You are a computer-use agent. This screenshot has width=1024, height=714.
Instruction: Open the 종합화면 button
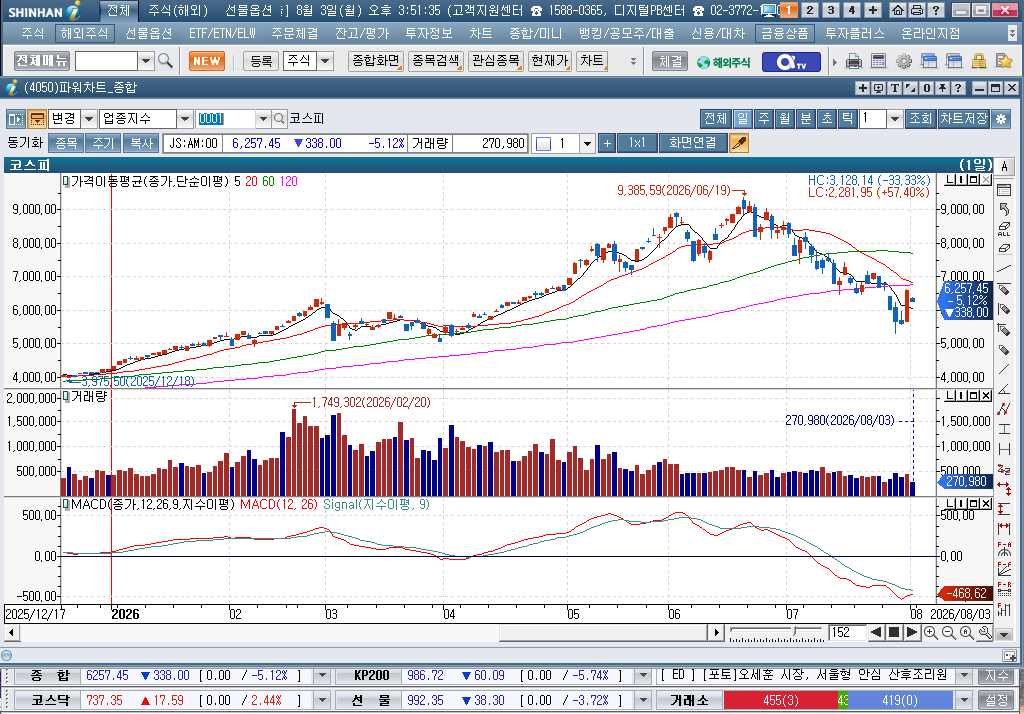click(x=376, y=61)
